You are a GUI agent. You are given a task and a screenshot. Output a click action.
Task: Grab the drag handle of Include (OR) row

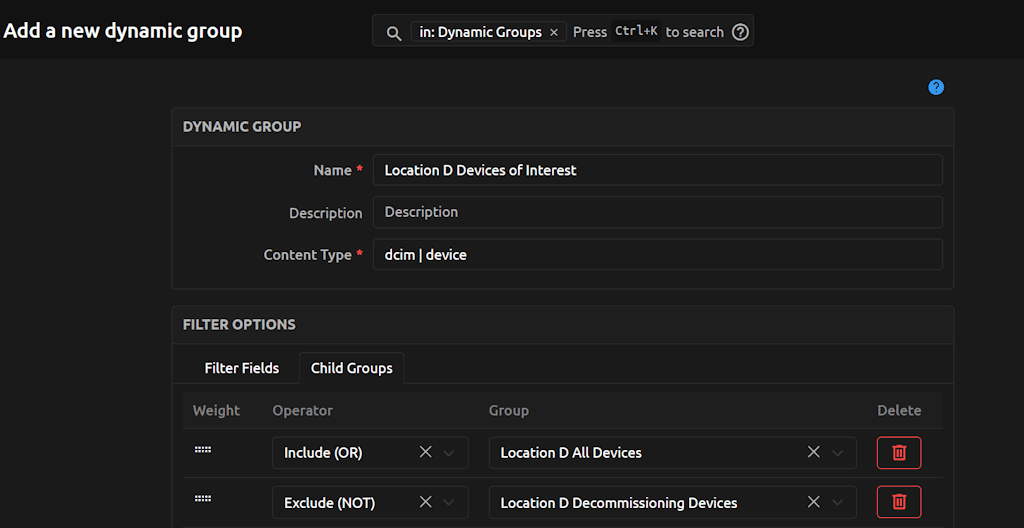click(203, 450)
